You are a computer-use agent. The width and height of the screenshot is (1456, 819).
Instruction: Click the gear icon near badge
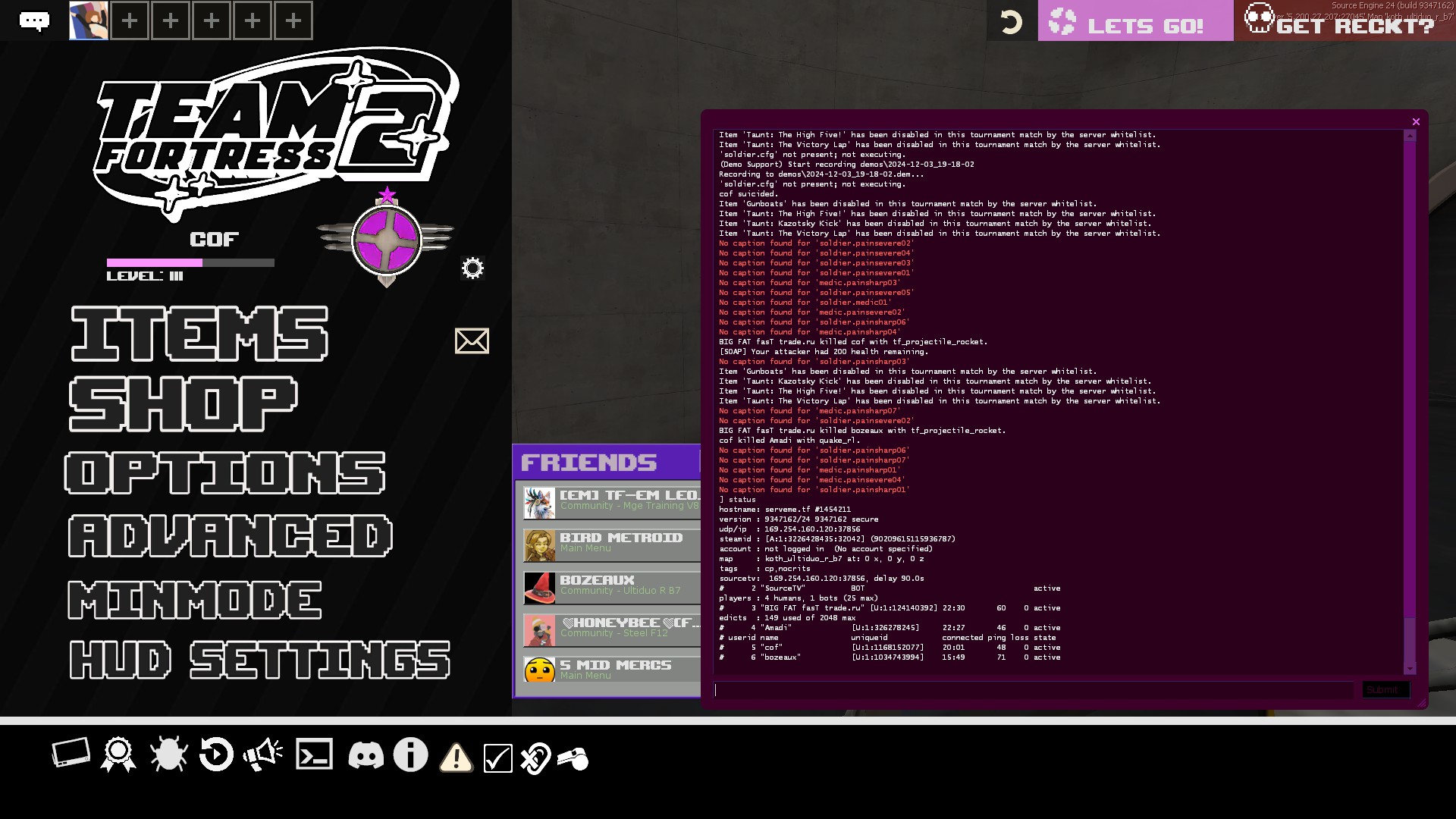click(472, 268)
